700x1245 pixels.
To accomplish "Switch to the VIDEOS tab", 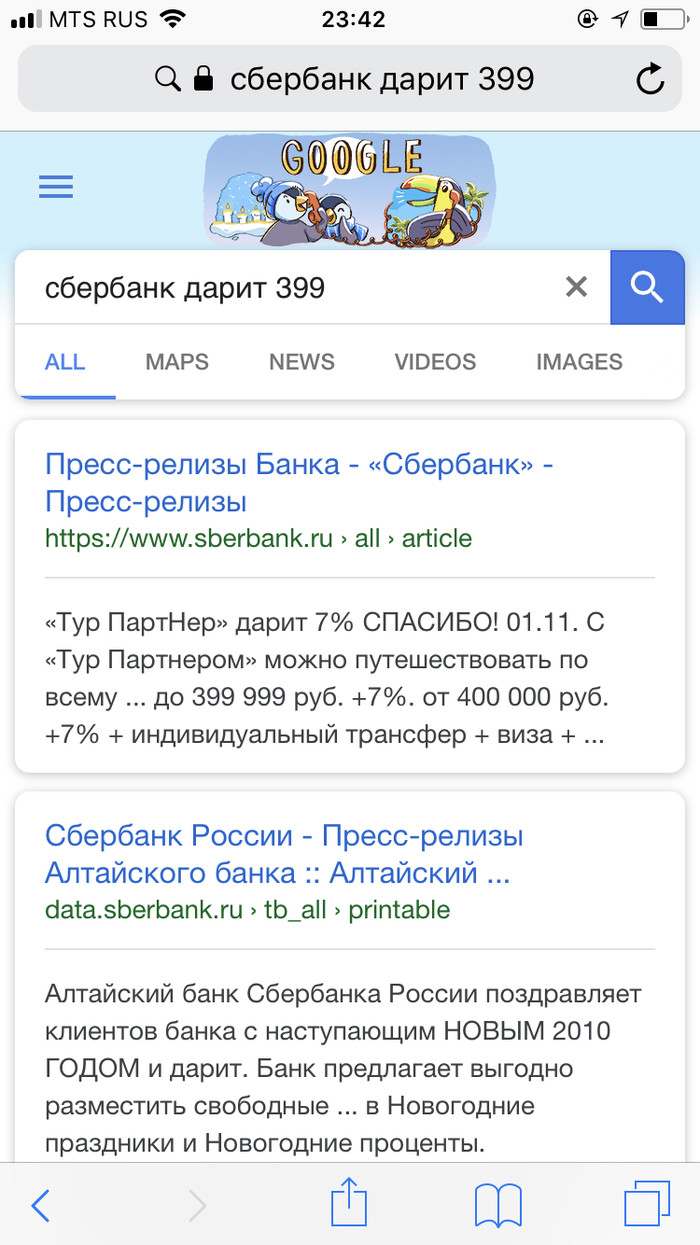I will [435, 362].
